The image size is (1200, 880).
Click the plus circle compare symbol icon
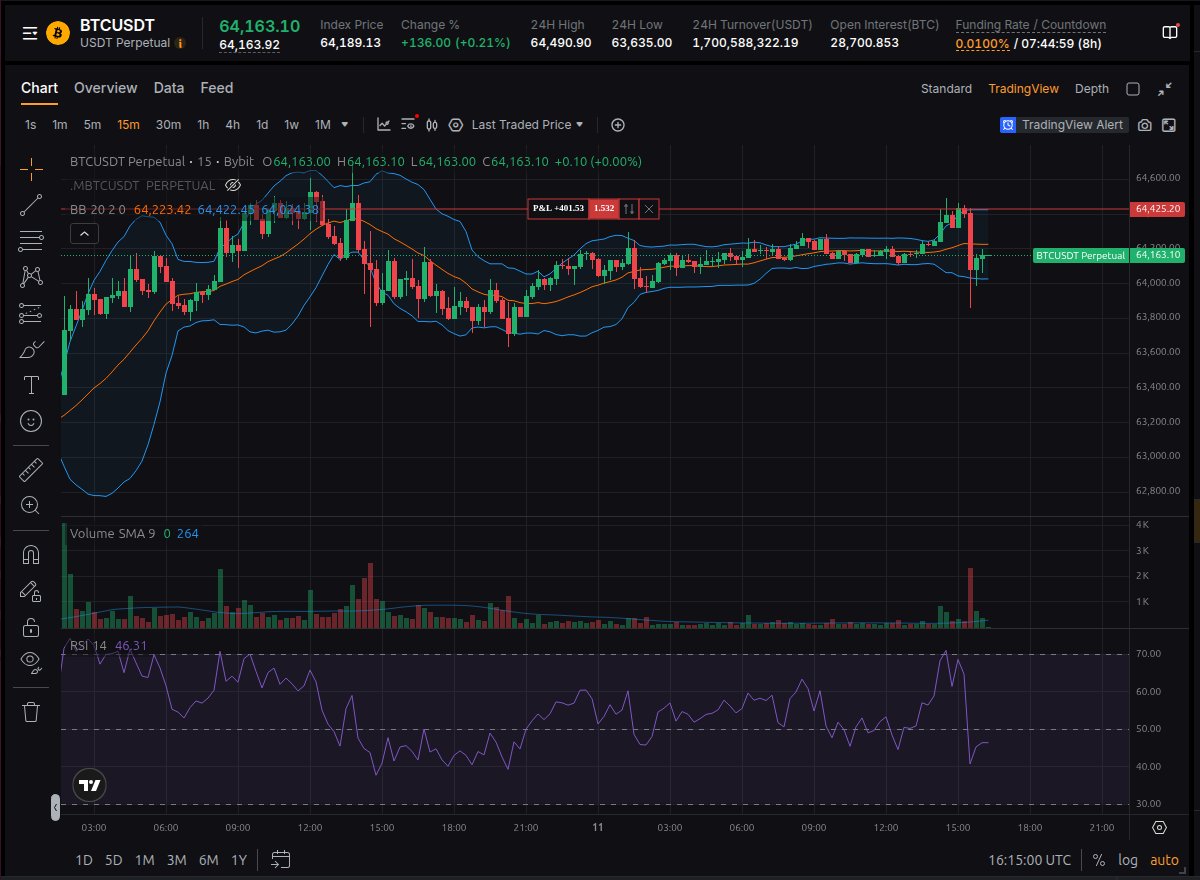618,125
